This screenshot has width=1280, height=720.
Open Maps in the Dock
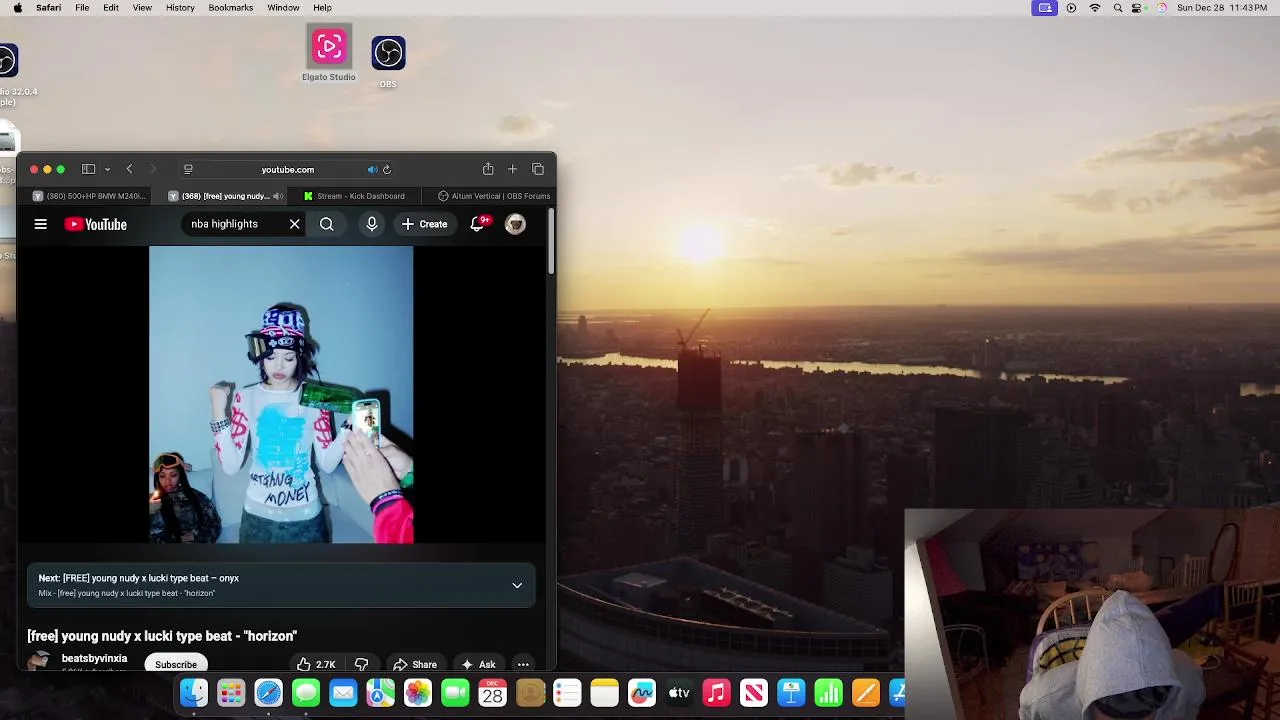(380, 693)
